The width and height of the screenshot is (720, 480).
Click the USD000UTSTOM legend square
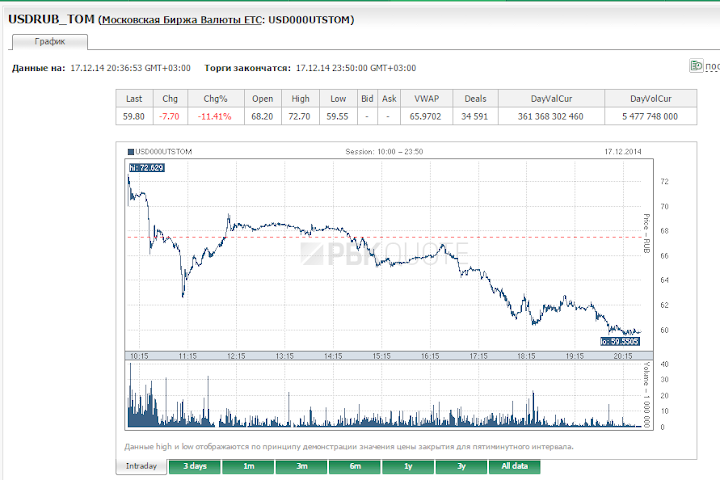tap(130, 152)
